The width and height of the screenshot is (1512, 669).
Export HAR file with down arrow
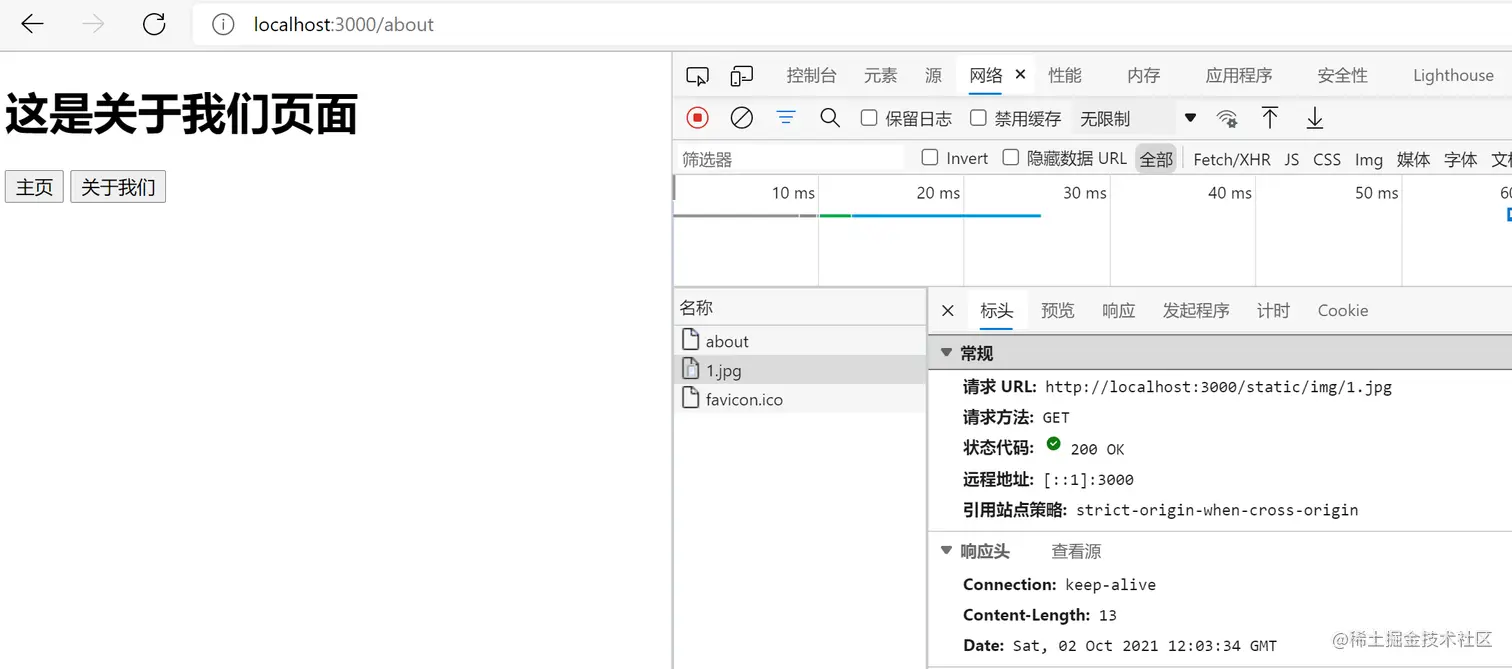1315,118
